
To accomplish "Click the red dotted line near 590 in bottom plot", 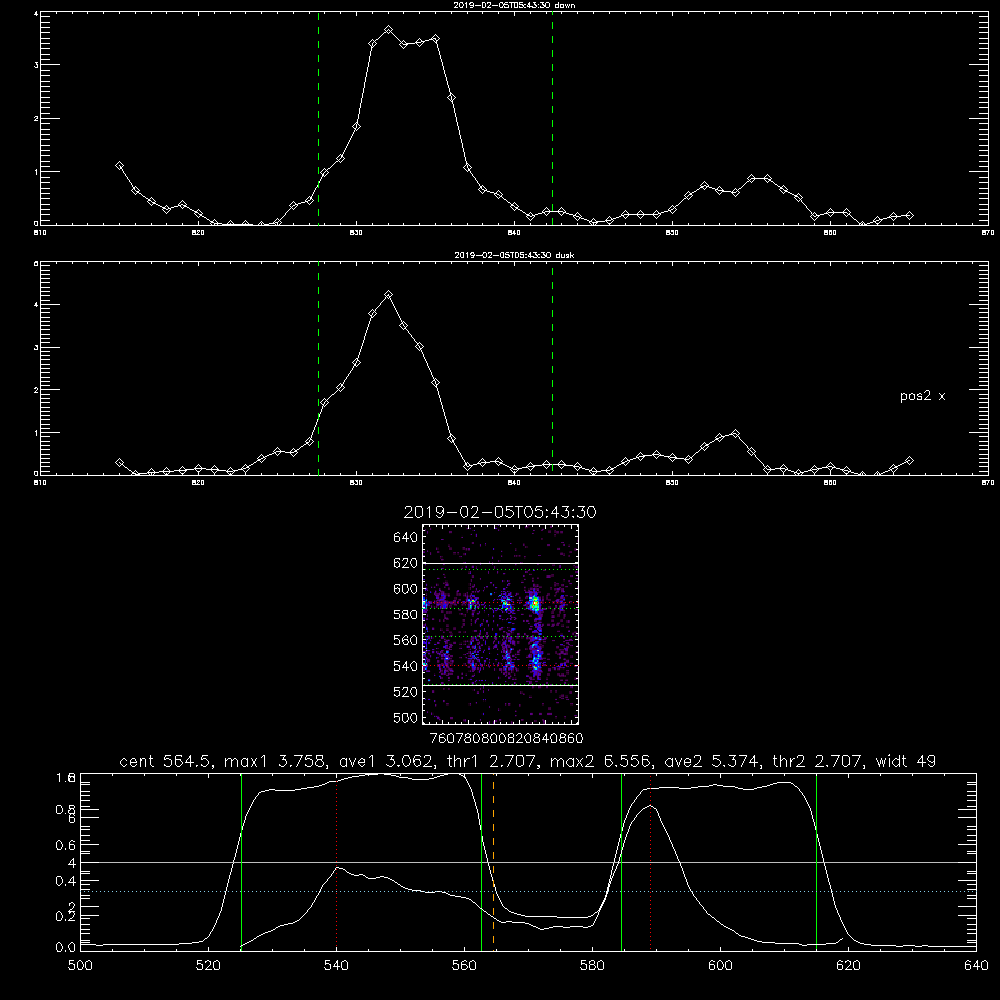I will [x=651, y=862].
